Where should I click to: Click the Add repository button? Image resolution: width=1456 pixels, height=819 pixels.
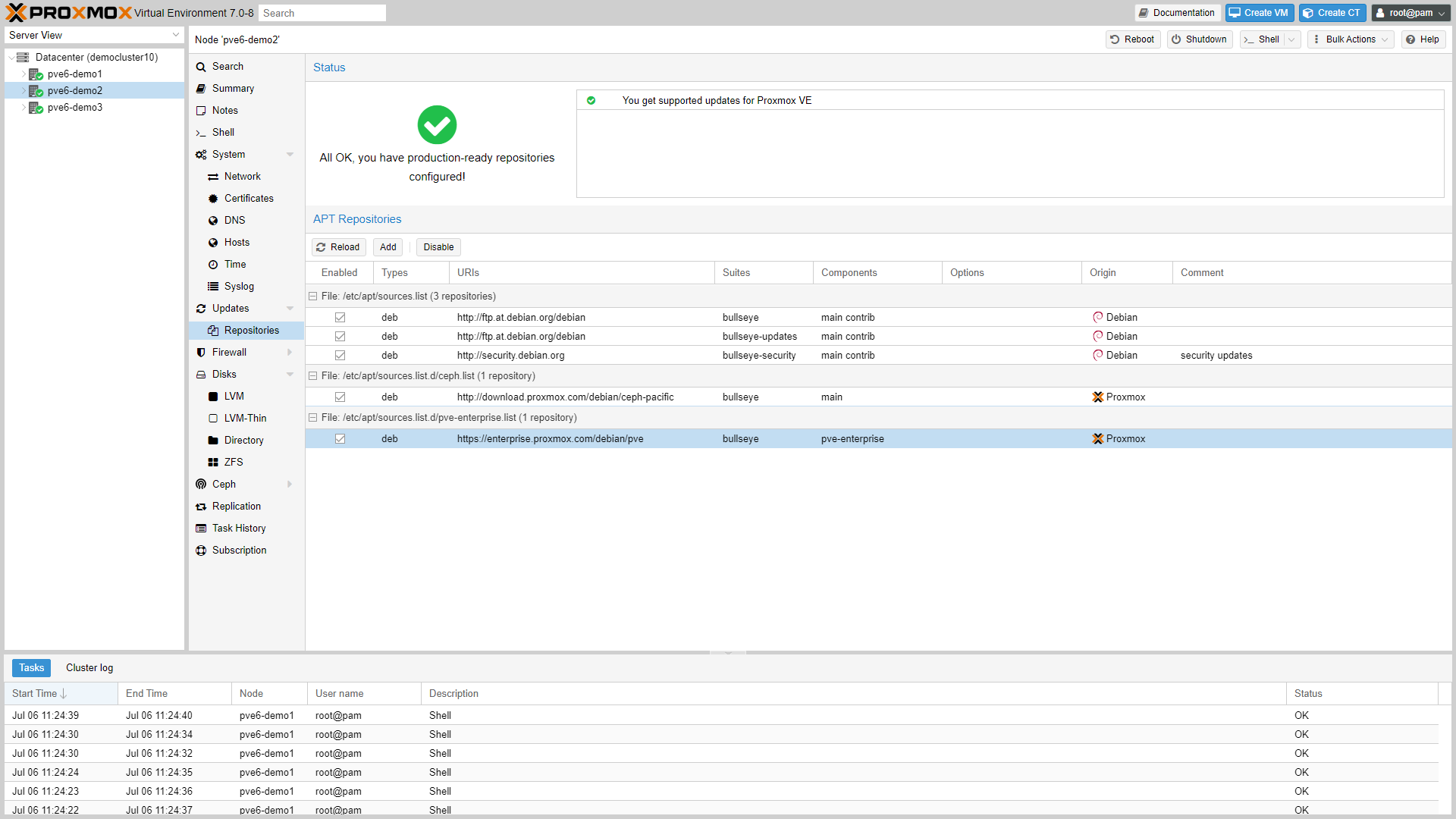coord(388,246)
